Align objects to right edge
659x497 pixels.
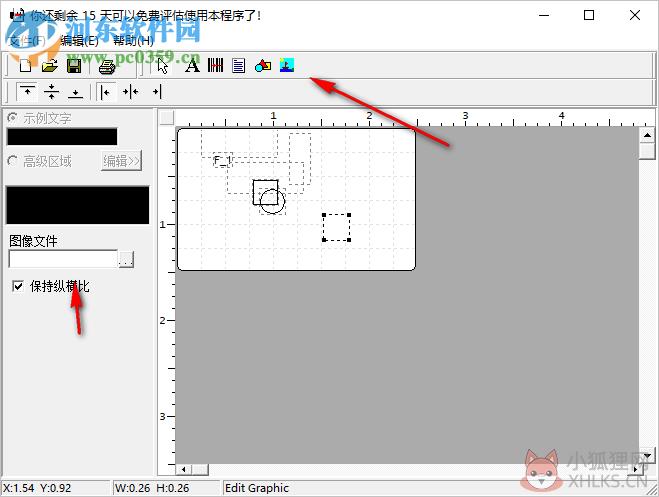click(x=156, y=92)
